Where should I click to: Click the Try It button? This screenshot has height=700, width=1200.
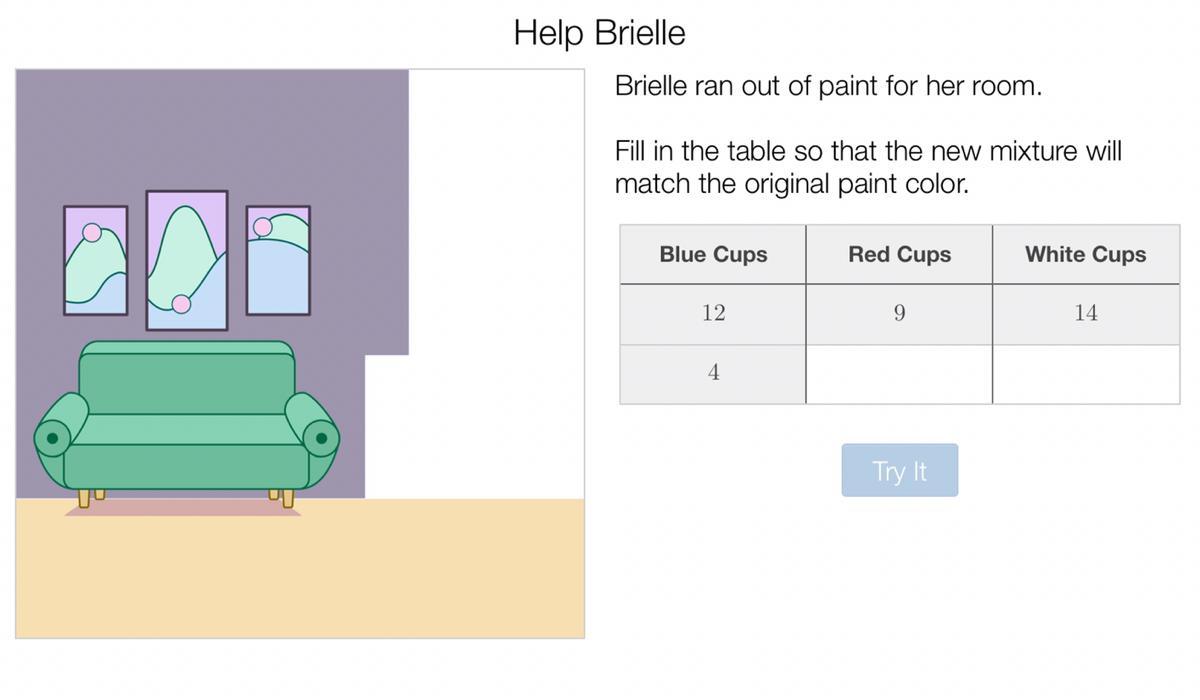pos(899,470)
